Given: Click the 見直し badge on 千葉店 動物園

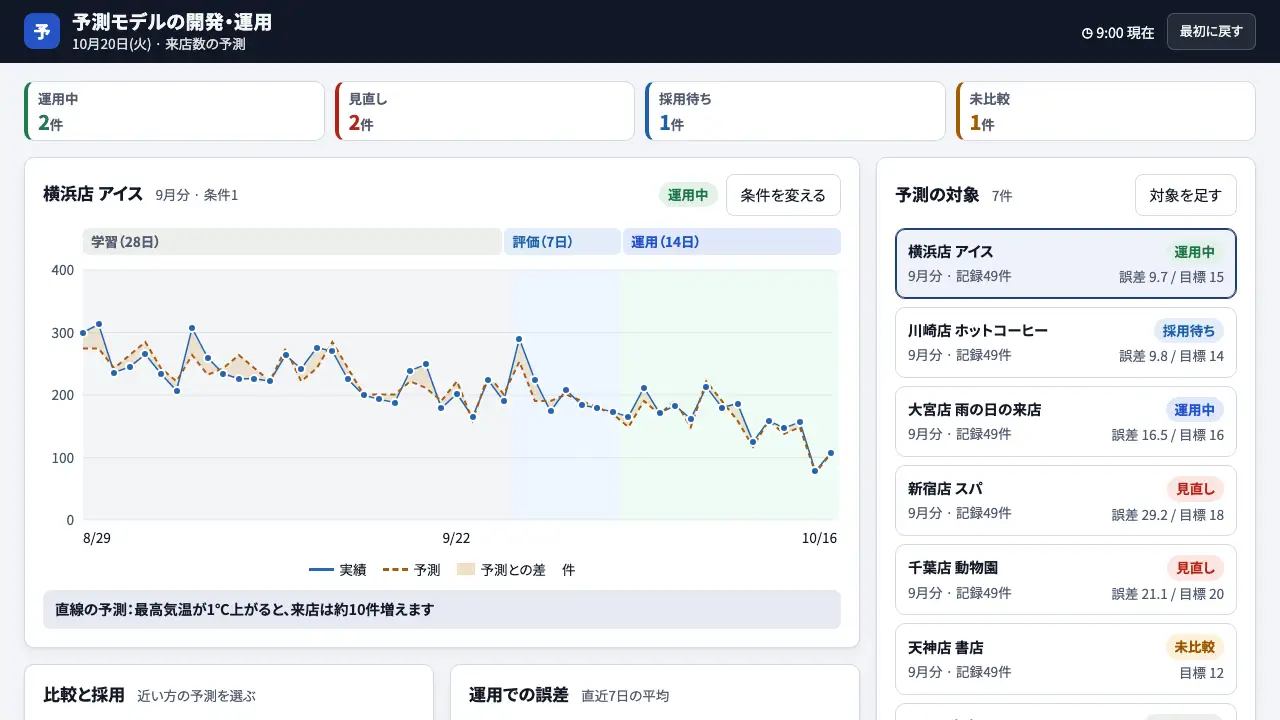Looking at the screenshot, I should coord(1195,568).
